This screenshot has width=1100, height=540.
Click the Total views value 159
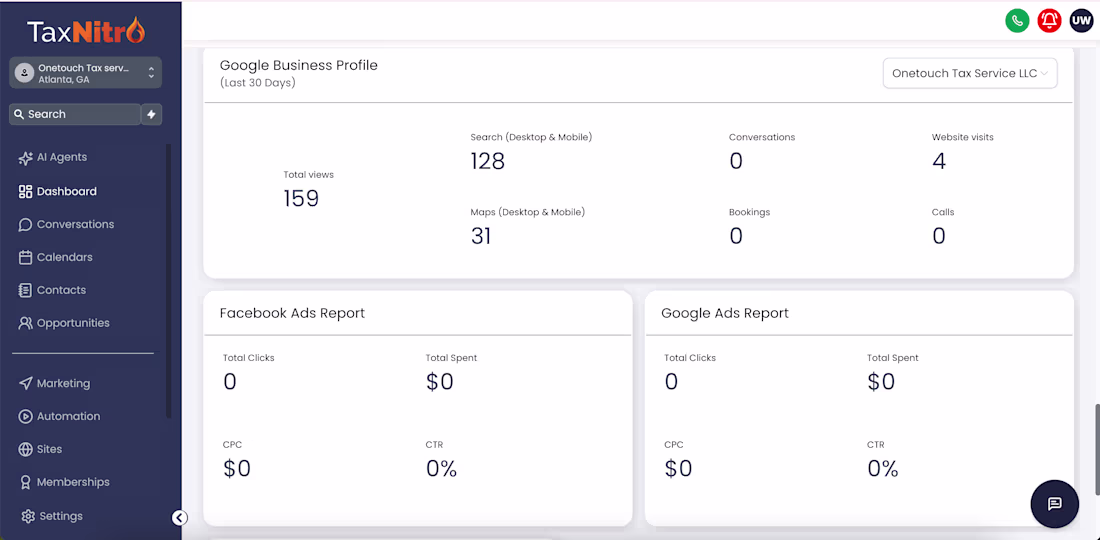point(301,198)
